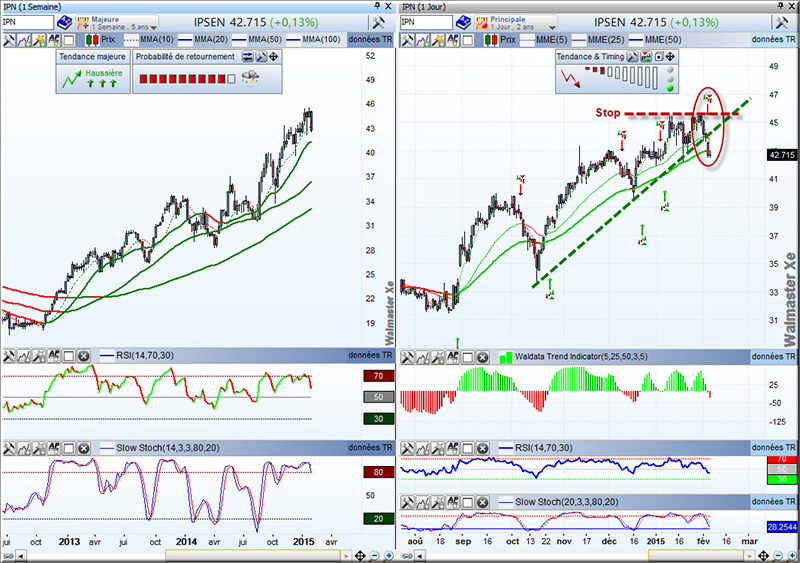Open Principale 1 Jour 2 ans dropdown

point(516,22)
